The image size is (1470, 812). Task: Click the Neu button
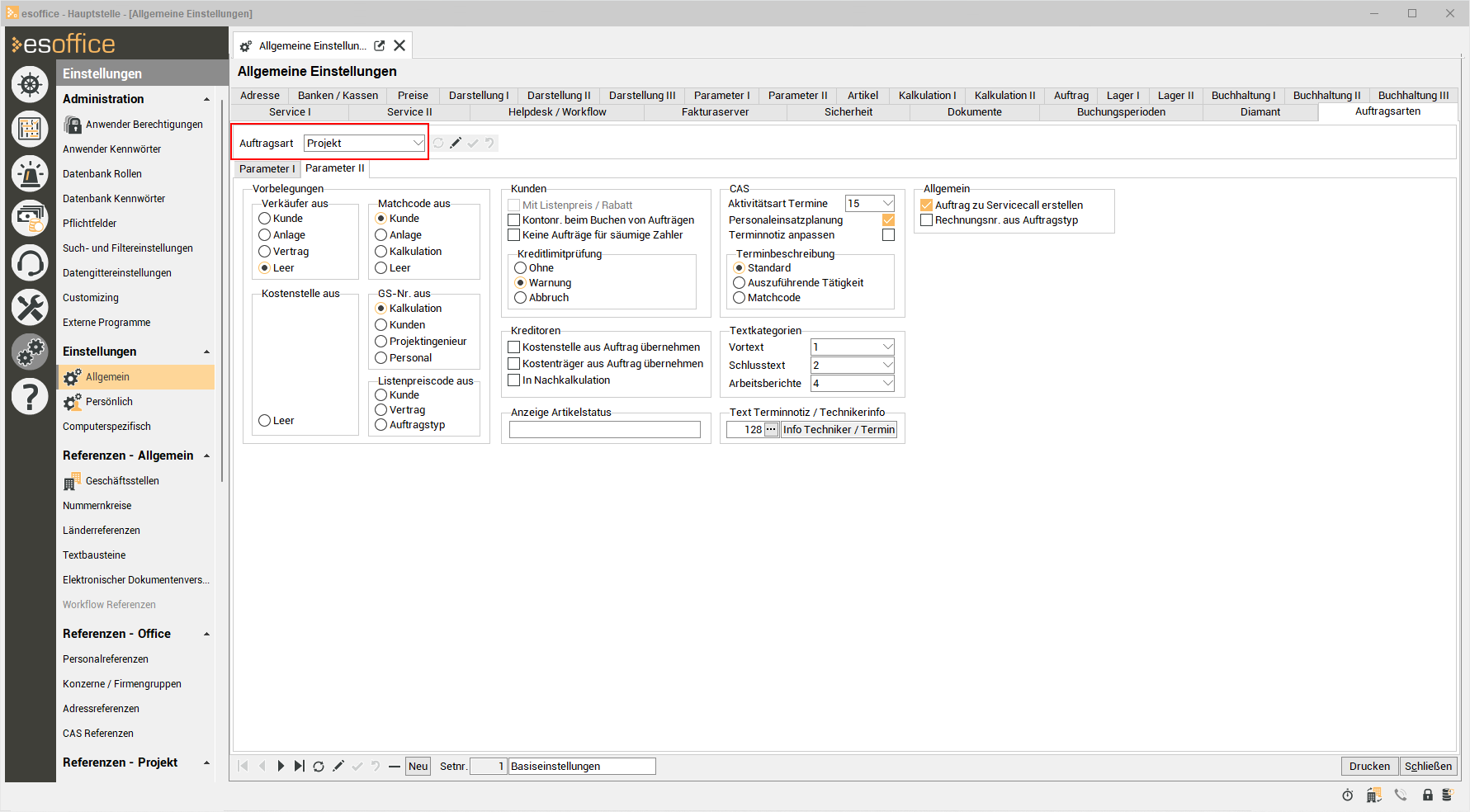pyautogui.click(x=418, y=767)
